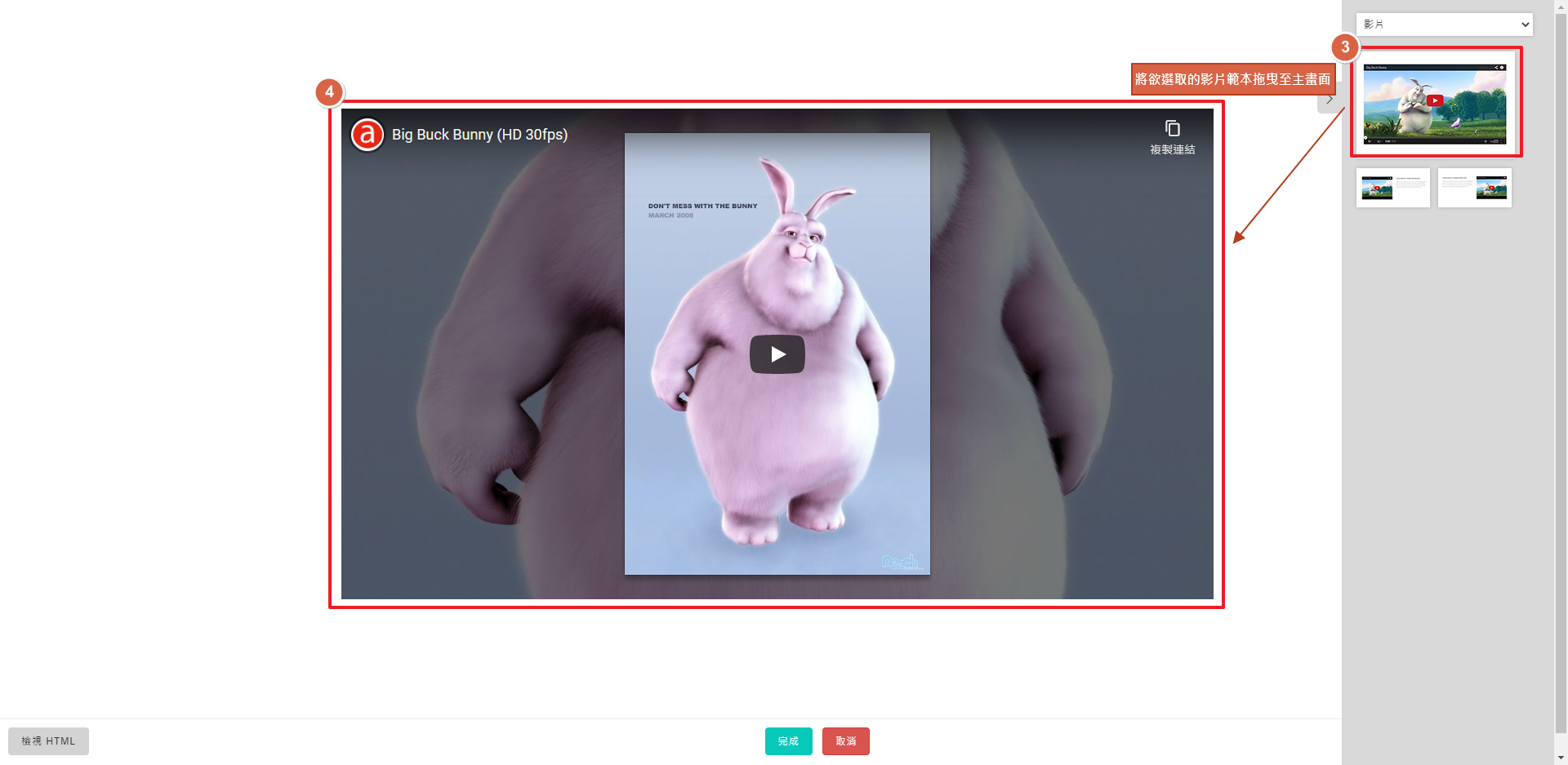
Task: Click the Peach logo on the poster
Action: (x=901, y=562)
